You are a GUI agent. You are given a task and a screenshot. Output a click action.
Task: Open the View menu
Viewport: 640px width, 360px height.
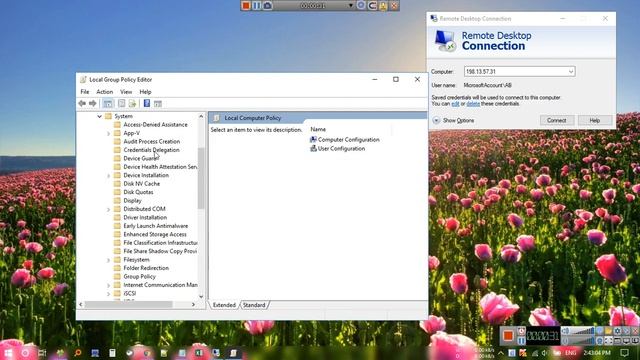point(126,92)
